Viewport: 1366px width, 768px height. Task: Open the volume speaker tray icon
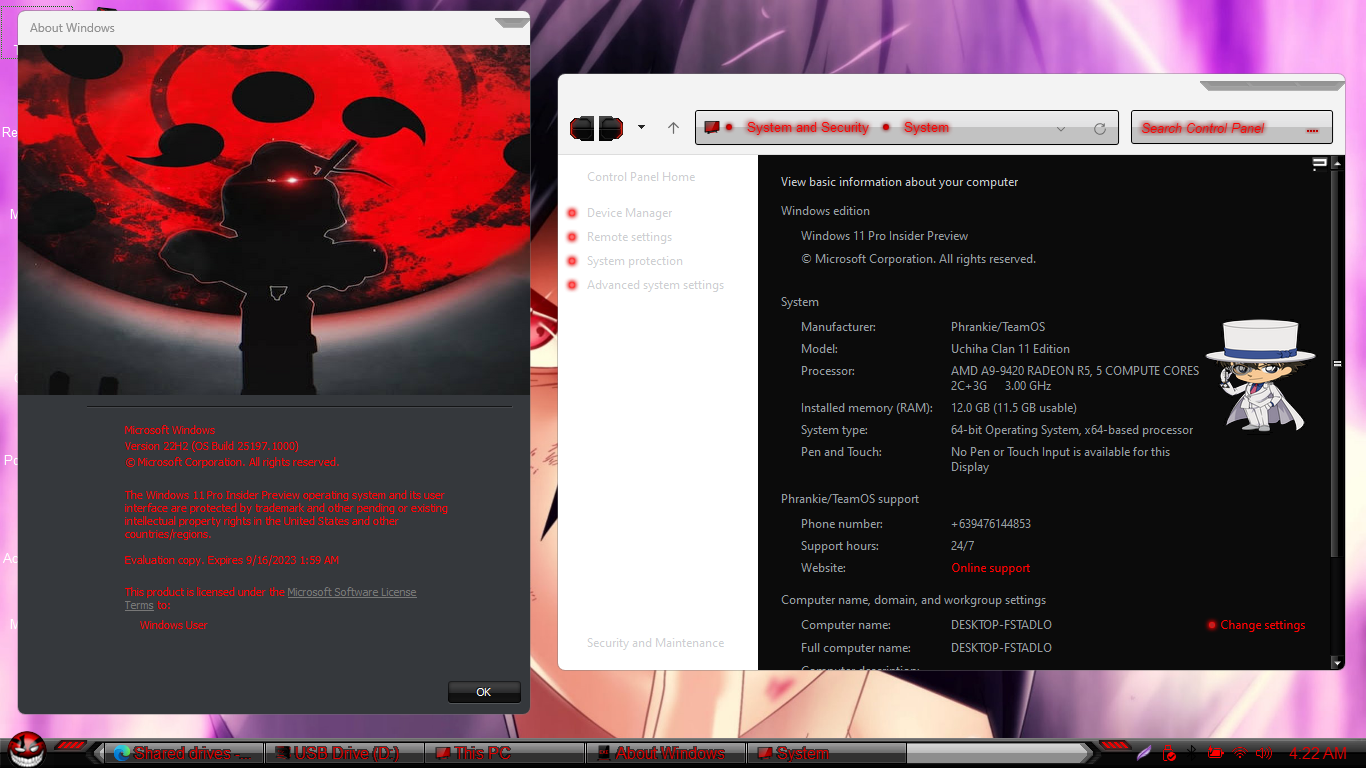pyautogui.click(x=1264, y=753)
